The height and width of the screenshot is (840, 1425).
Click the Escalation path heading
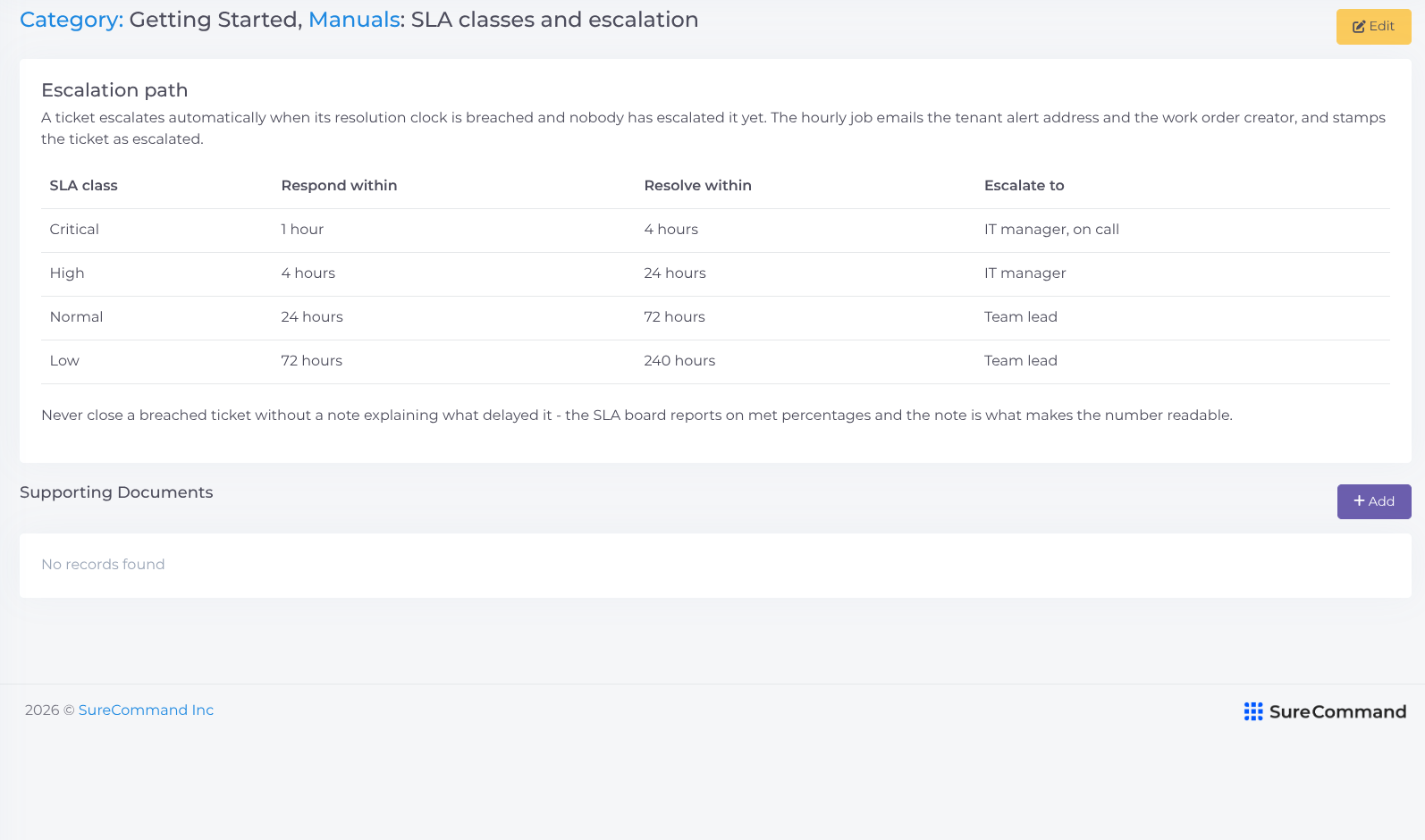(x=114, y=90)
